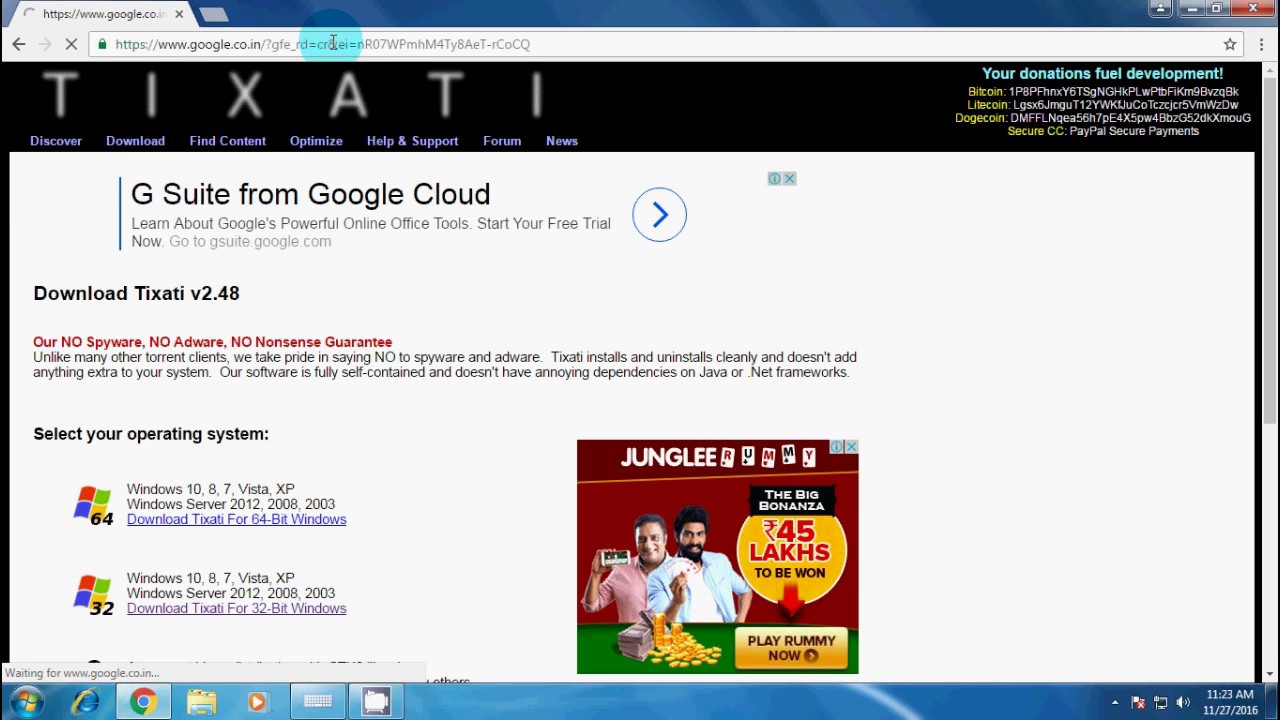Open on-screen keyboard taskbar item
1280x720 pixels.
(318, 702)
